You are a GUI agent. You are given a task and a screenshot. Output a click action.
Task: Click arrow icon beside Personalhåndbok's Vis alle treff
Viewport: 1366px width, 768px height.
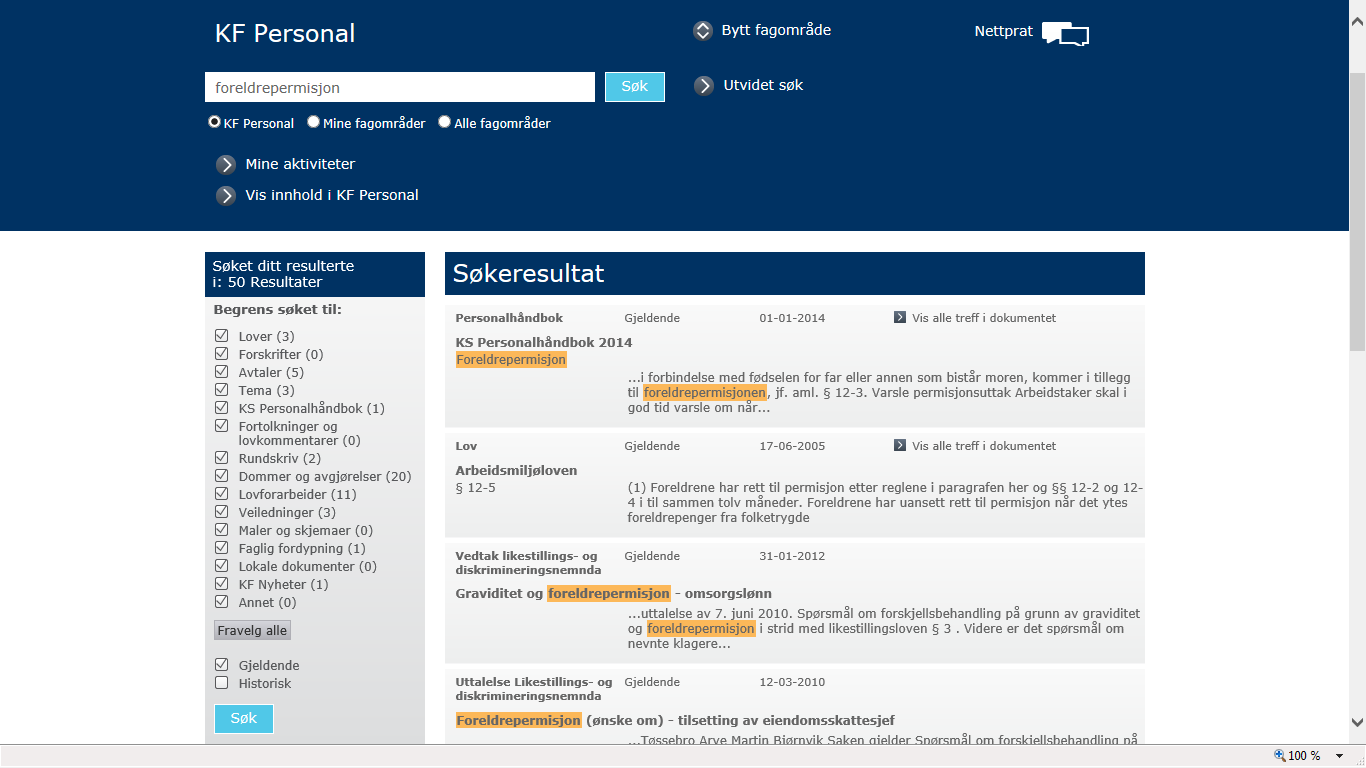[x=900, y=318]
